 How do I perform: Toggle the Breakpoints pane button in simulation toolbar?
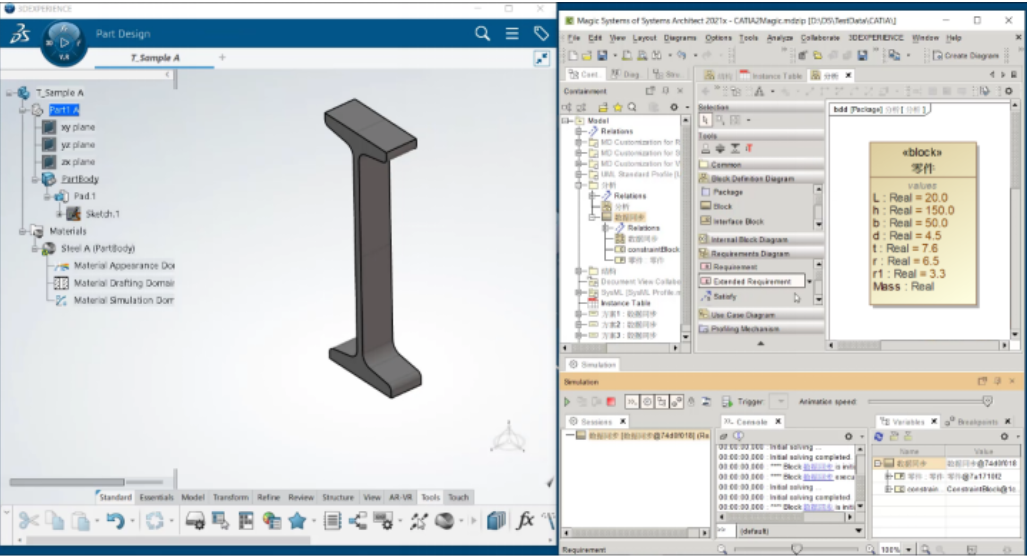click(x=676, y=401)
